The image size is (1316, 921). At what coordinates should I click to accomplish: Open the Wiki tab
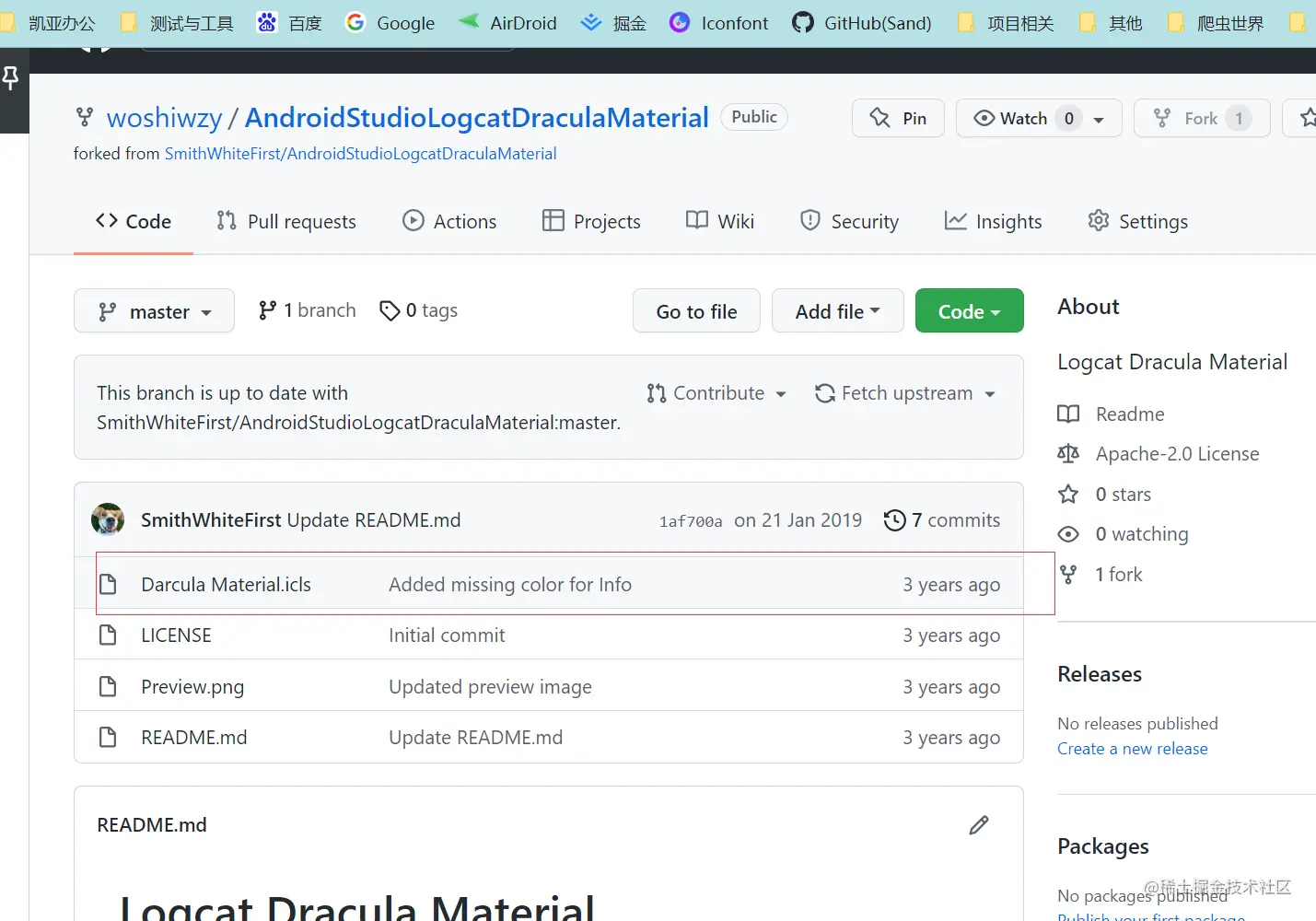pyautogui.click(x=720, y=221)
